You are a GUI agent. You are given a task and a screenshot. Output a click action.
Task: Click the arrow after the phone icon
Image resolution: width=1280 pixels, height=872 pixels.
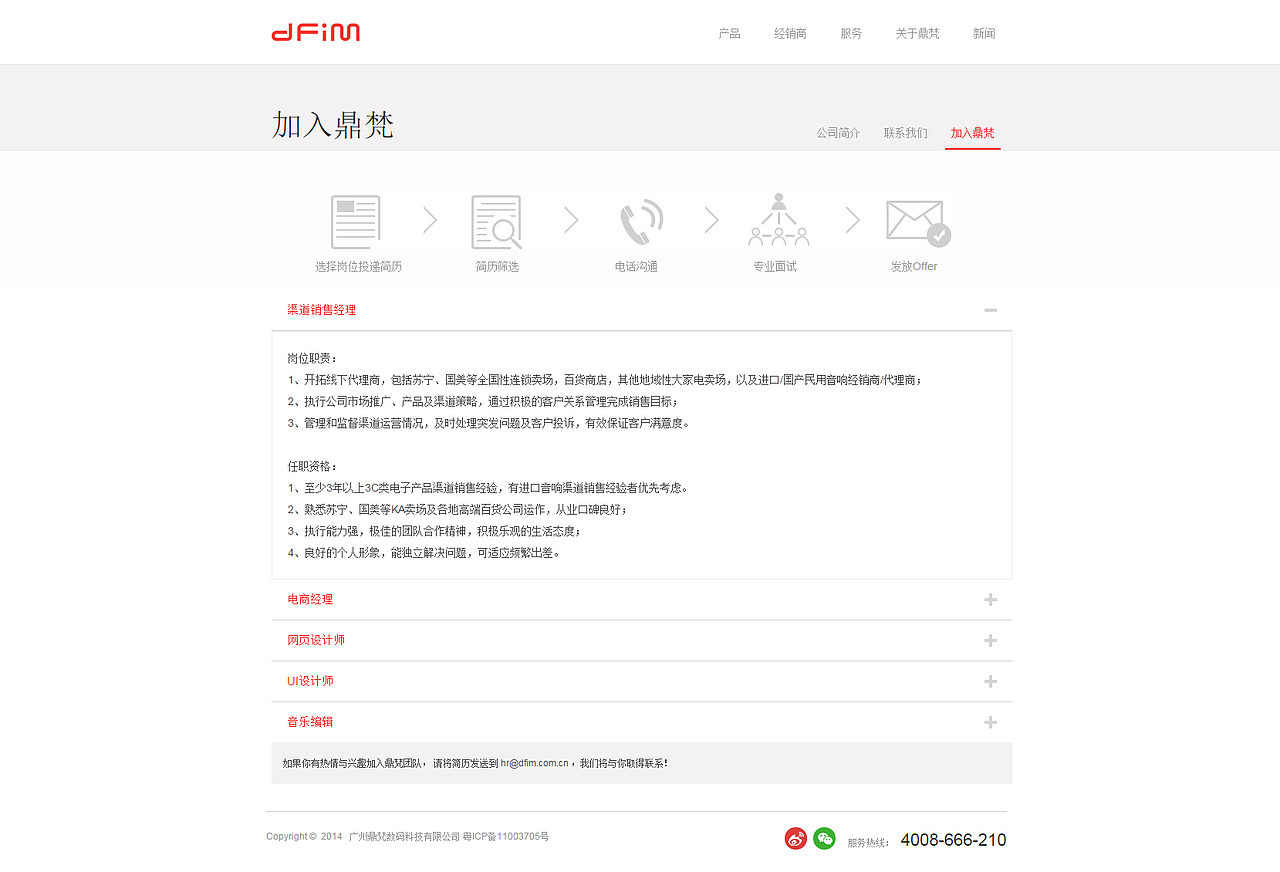coord(711,220)
